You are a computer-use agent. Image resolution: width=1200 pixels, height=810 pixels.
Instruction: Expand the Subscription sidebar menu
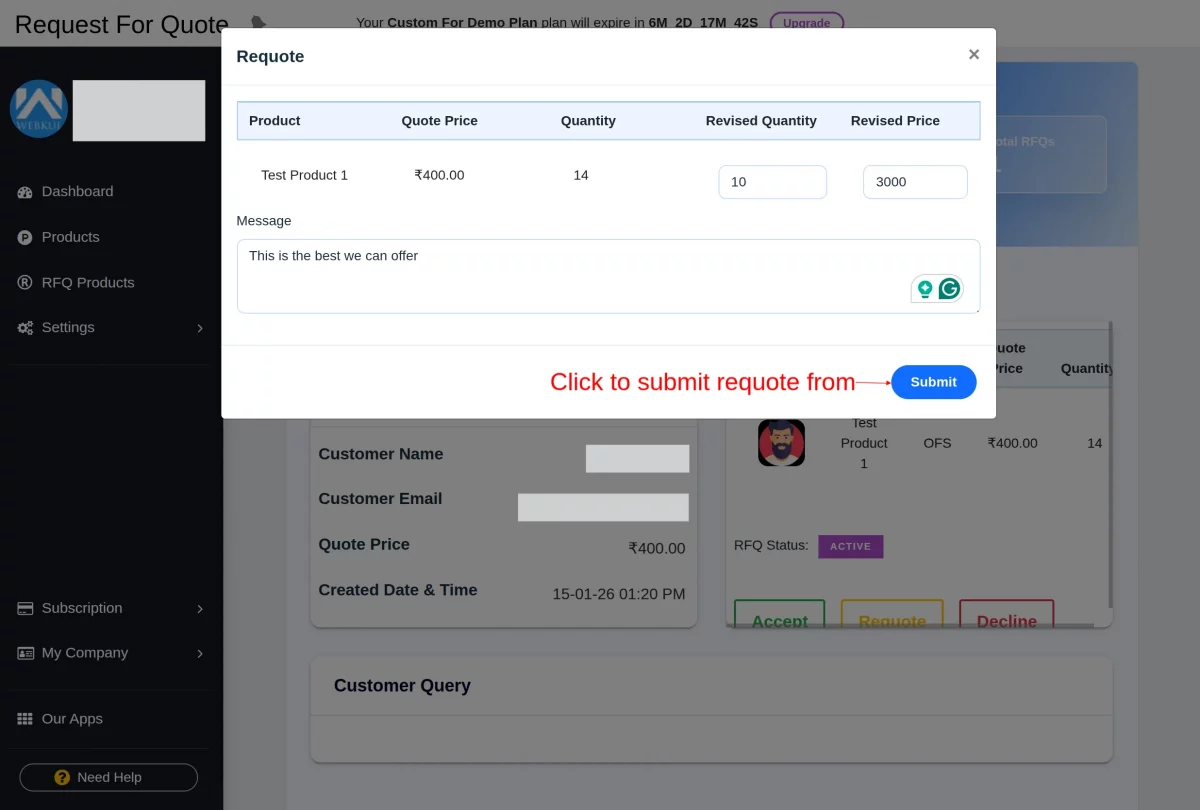tap(110, 608)
